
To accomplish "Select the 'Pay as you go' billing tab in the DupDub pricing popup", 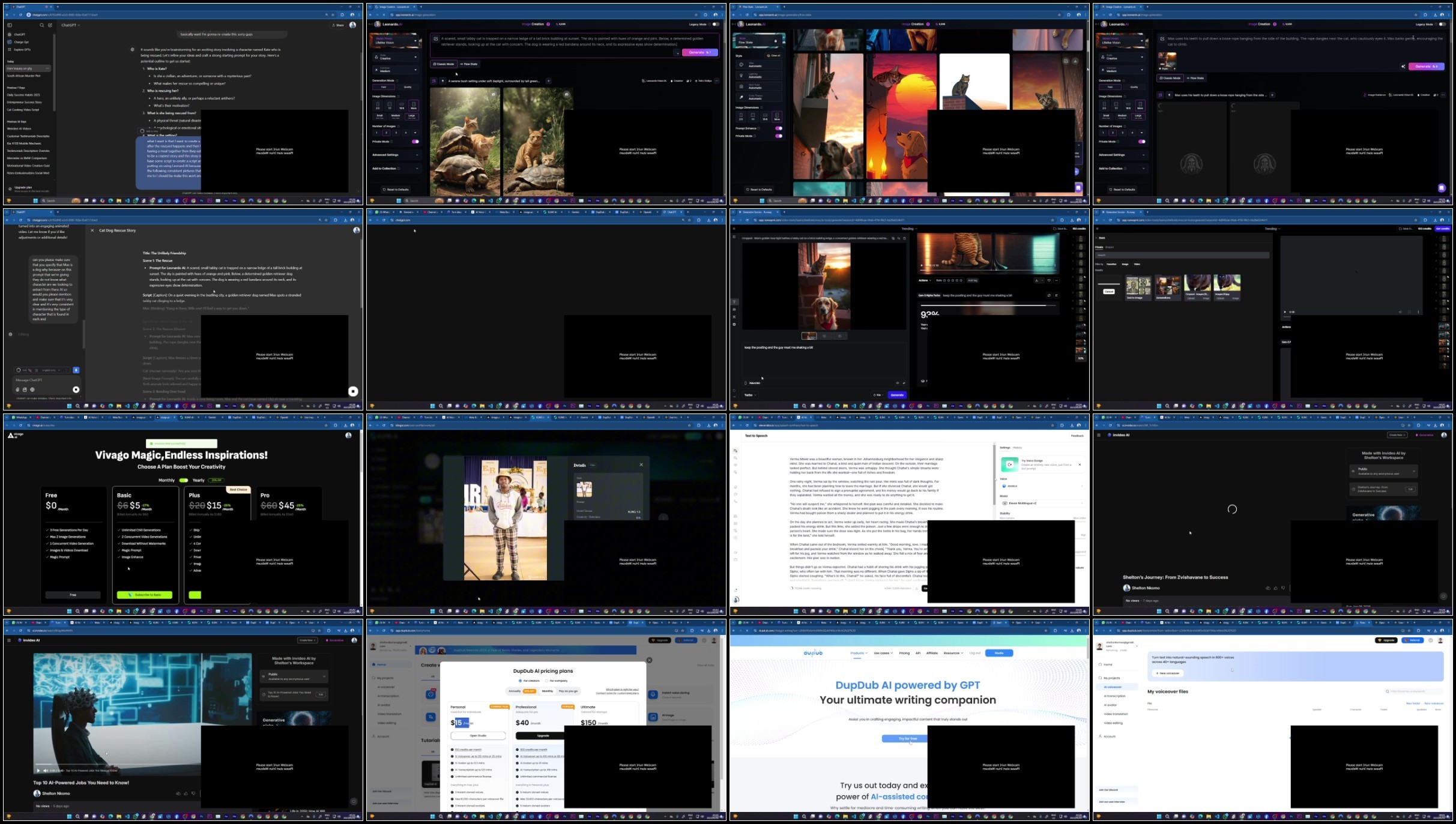I will coord(568,691).
